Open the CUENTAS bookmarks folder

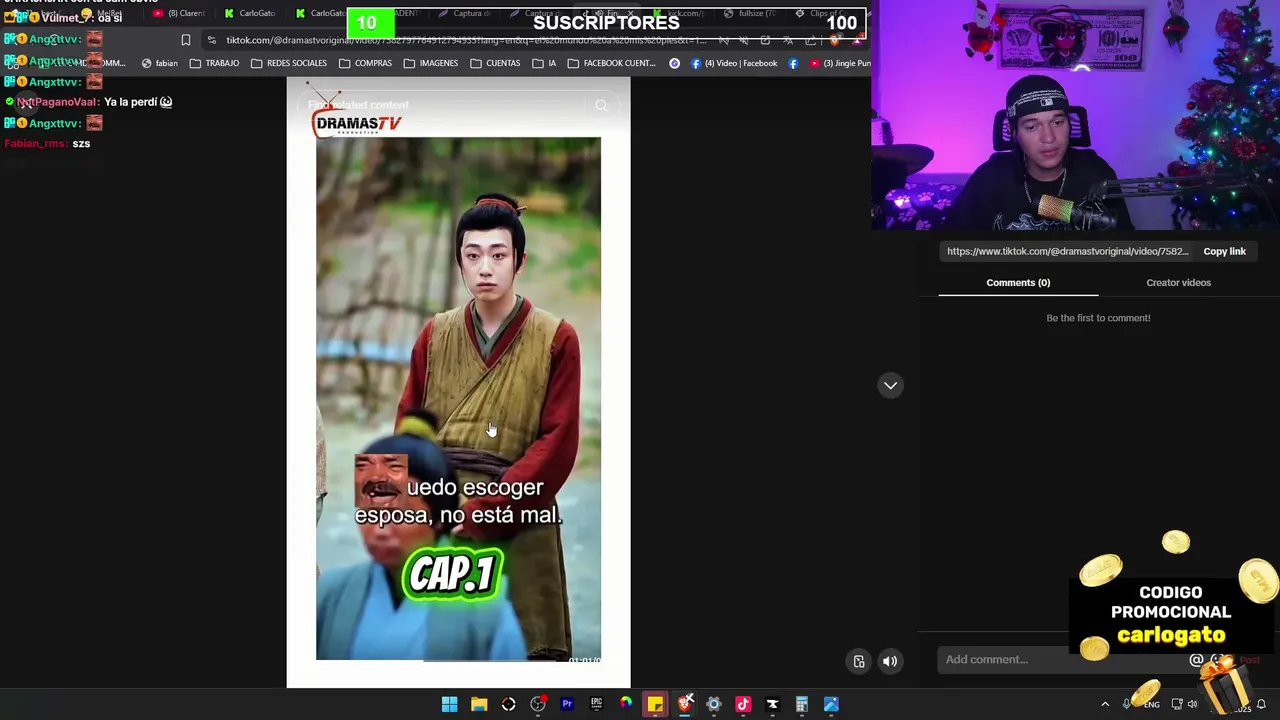pyautogui.click(x=495, y=63)
